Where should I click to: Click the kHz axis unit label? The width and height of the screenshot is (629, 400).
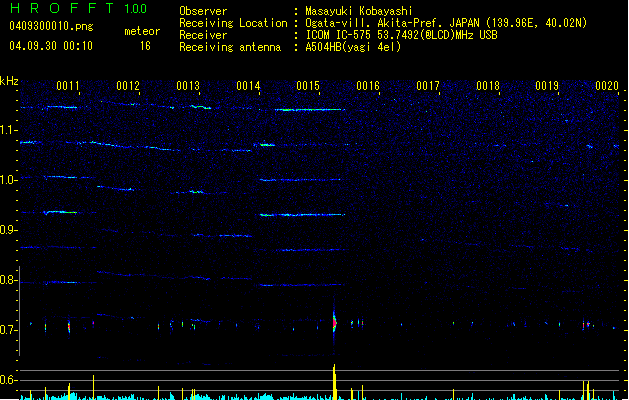tap(9, 81)
